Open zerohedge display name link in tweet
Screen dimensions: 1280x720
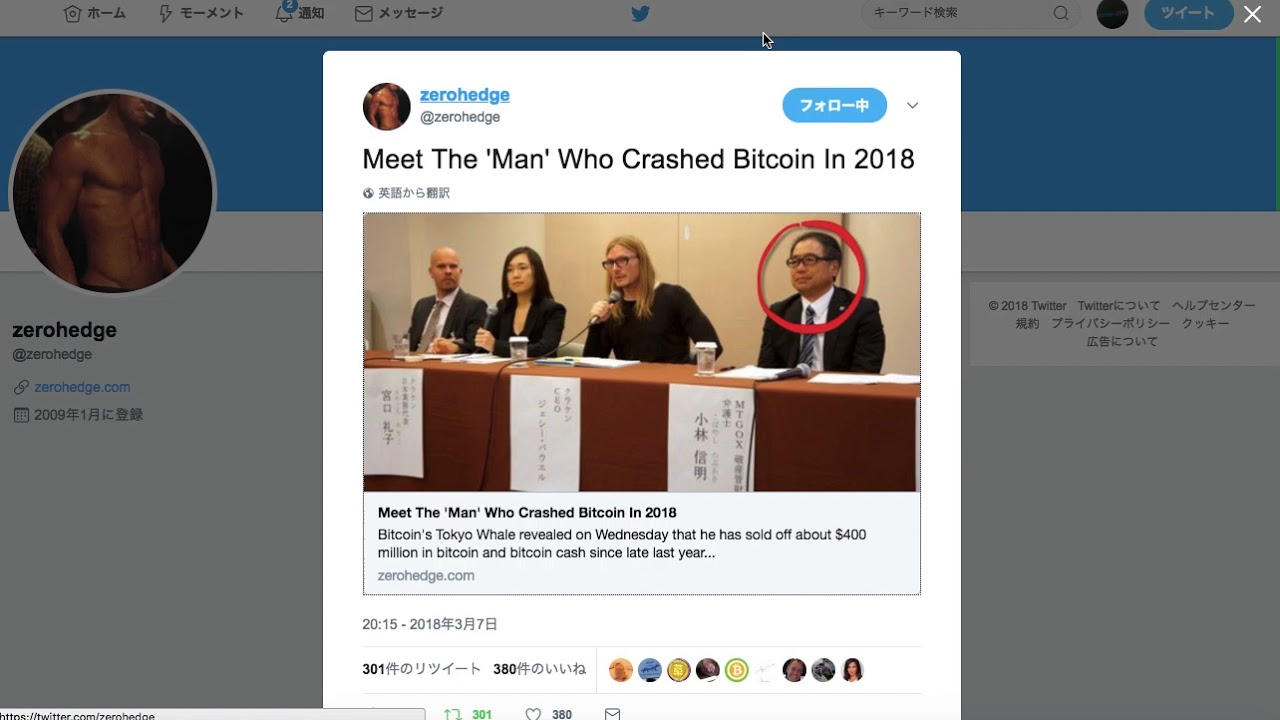(465, 94)
